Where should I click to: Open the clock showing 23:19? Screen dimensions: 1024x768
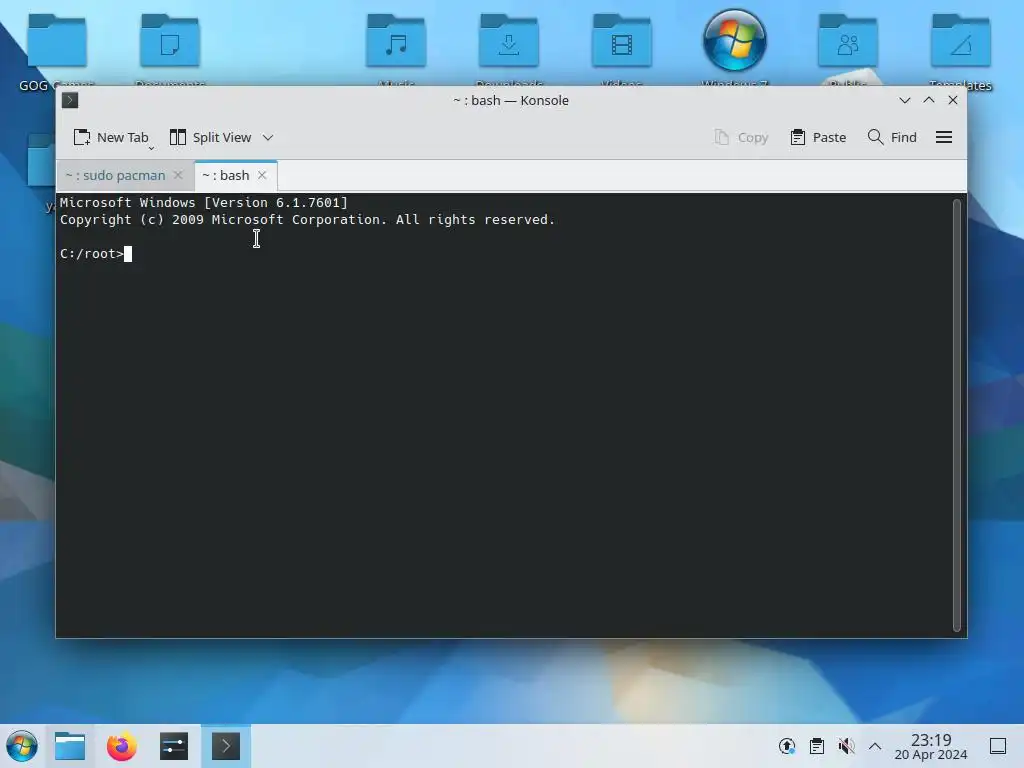coord(931,746)
